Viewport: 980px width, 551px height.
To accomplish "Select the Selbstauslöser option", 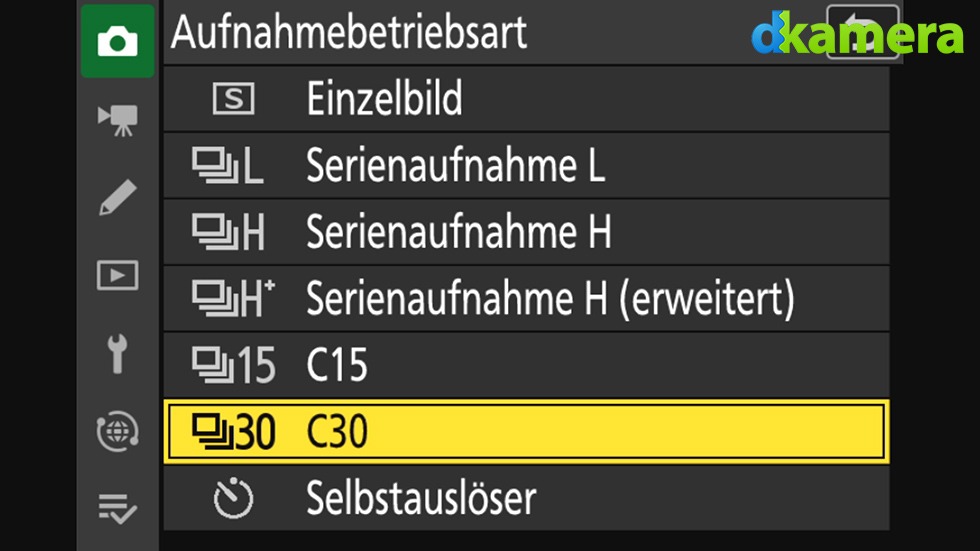I will 526,498.
